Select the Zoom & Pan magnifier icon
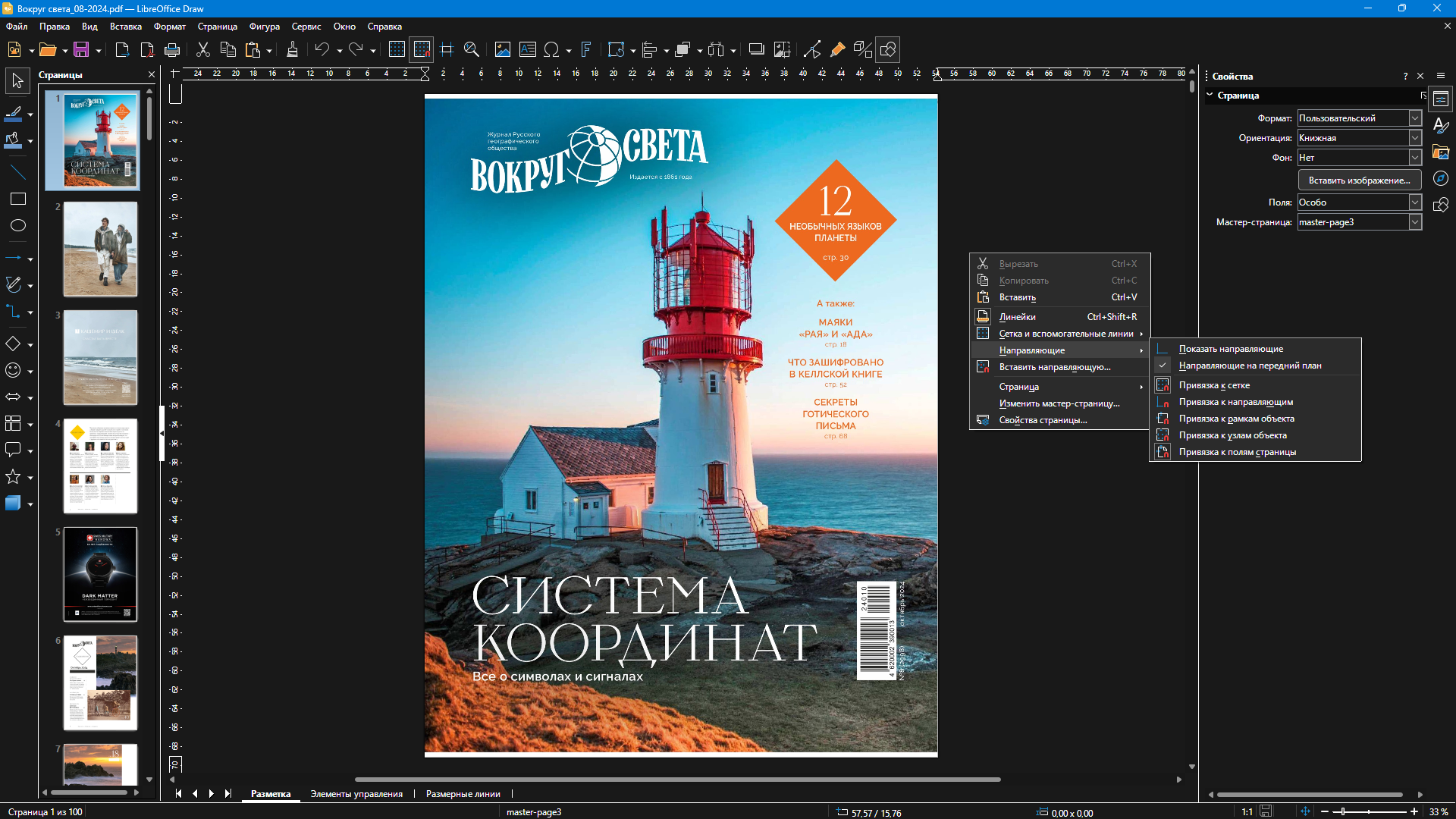 [471, 50]
